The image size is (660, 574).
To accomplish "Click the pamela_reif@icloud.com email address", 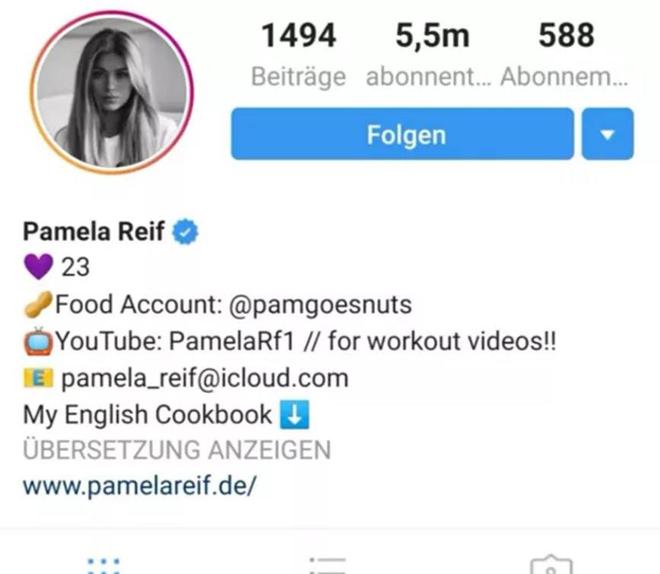I will (205, 378).
